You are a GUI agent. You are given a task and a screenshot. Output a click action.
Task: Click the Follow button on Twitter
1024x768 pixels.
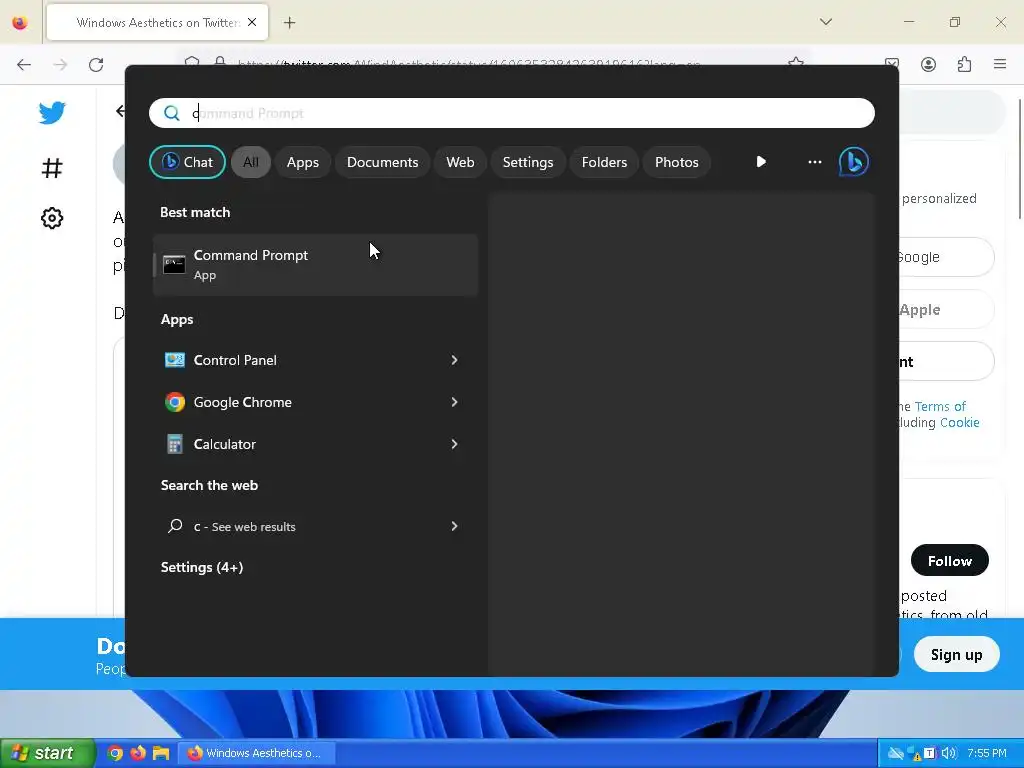pyautogui.click(x=950, y=560)
